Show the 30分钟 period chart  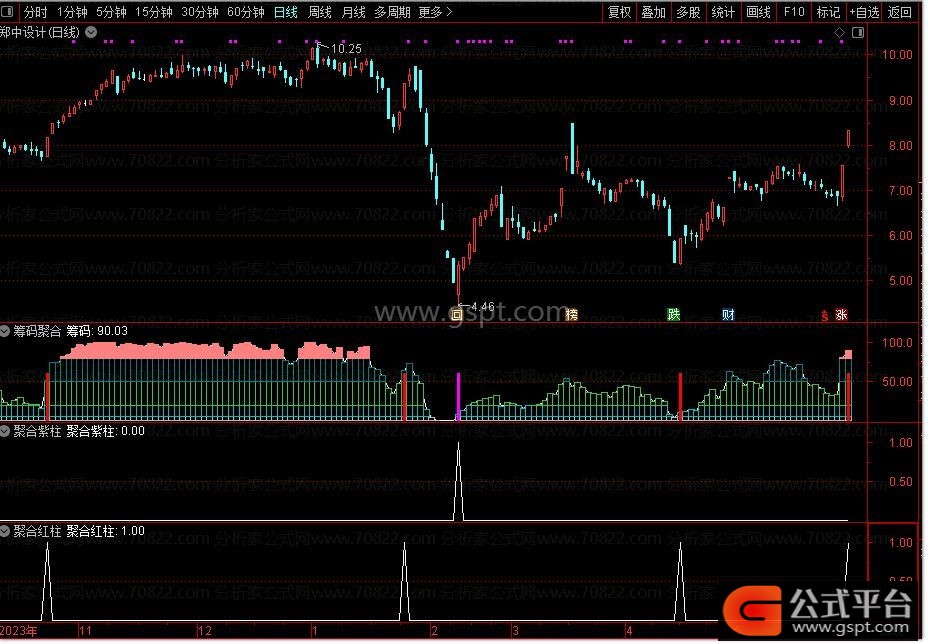tap(199, 12)
